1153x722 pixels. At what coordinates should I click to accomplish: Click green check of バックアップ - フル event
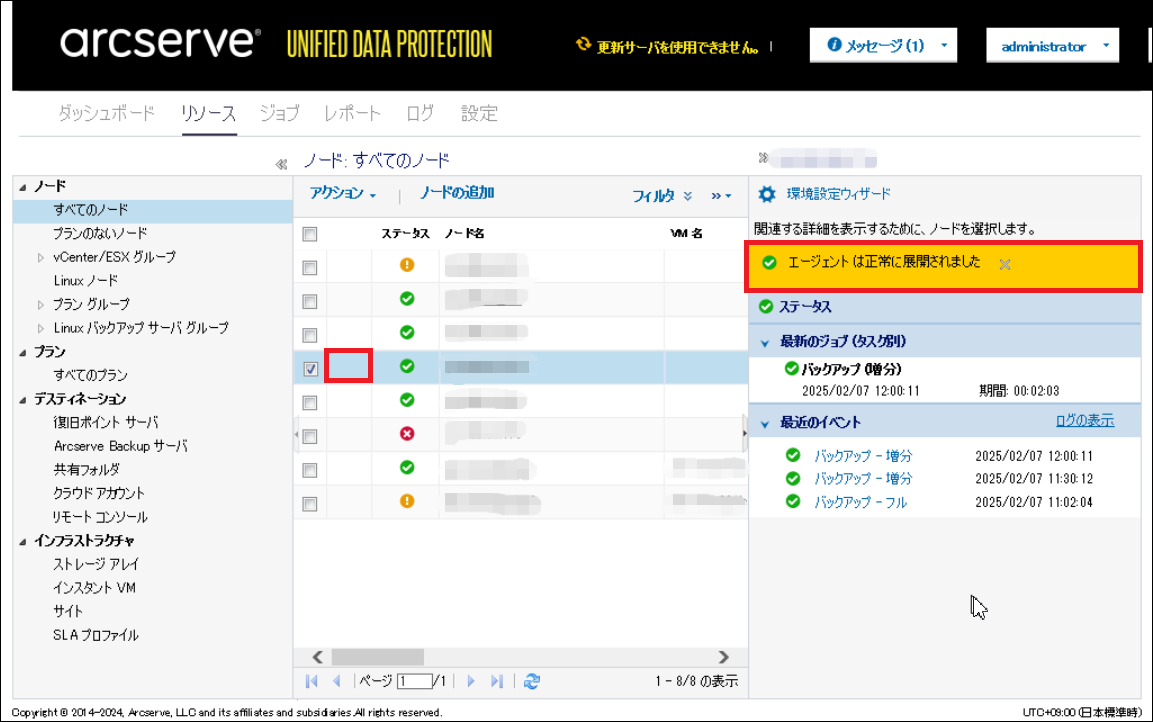pos(793,501)
